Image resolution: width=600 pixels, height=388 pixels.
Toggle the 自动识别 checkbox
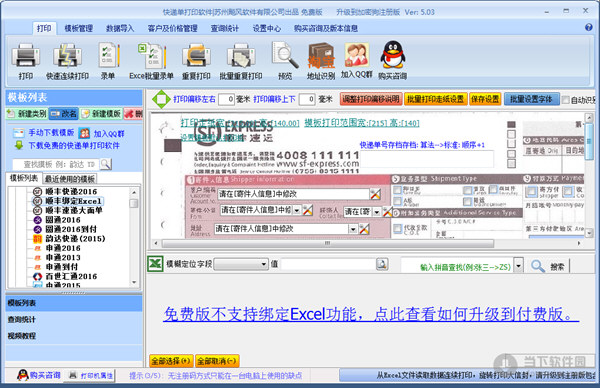566,100
